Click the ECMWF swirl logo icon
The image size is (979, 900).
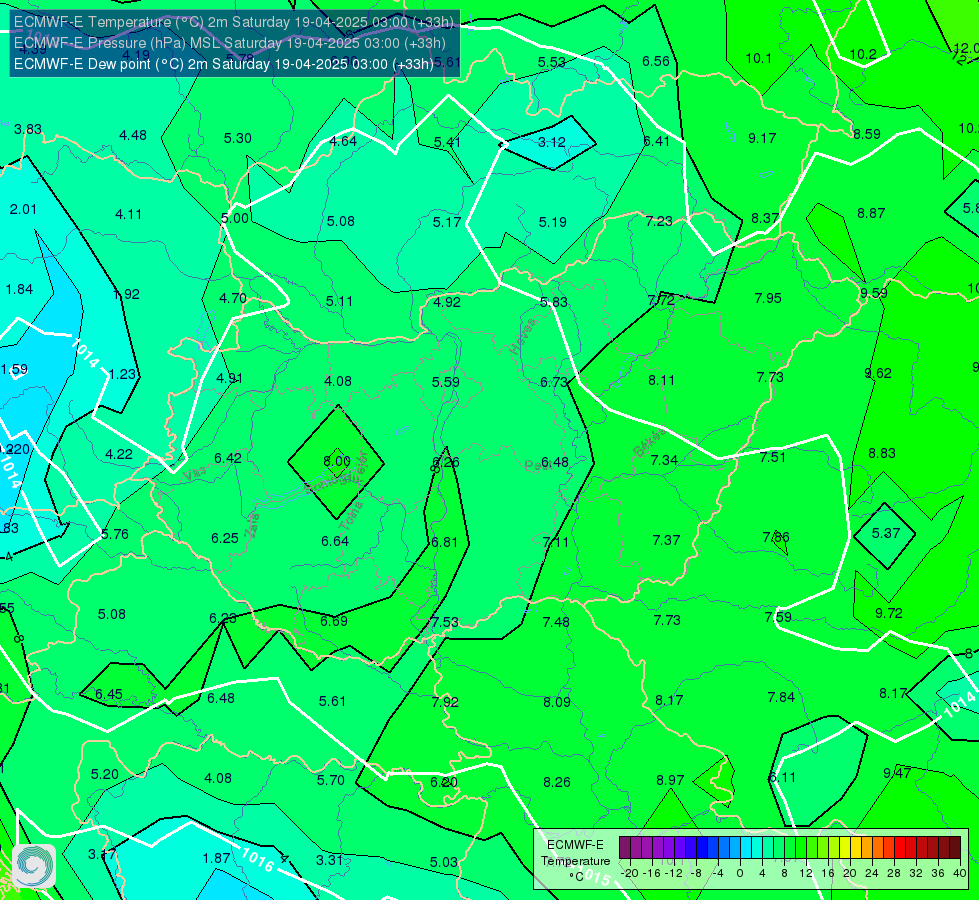(34, 866)
